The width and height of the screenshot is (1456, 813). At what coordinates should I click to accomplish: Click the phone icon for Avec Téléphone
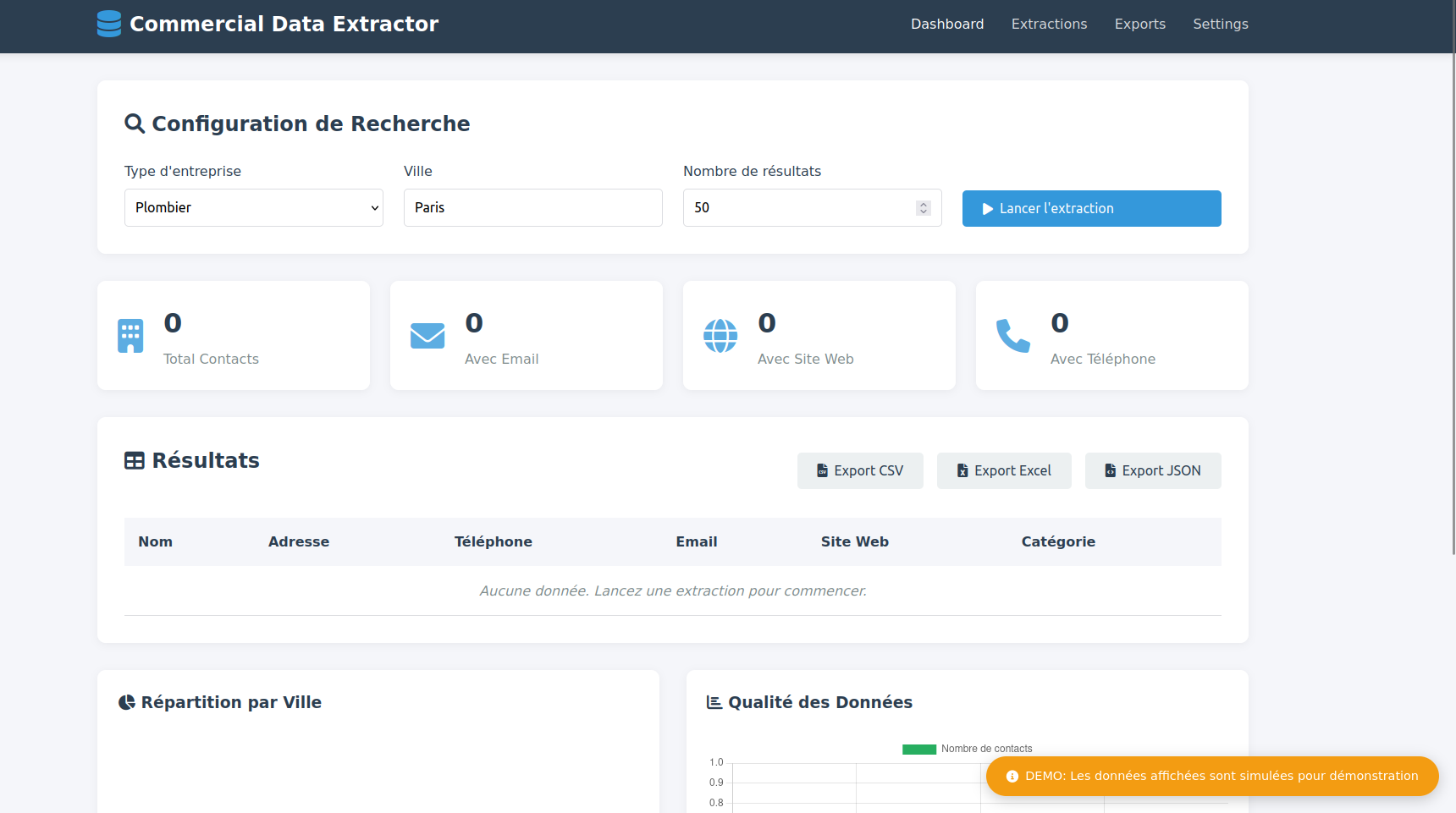coord(1013,336)
